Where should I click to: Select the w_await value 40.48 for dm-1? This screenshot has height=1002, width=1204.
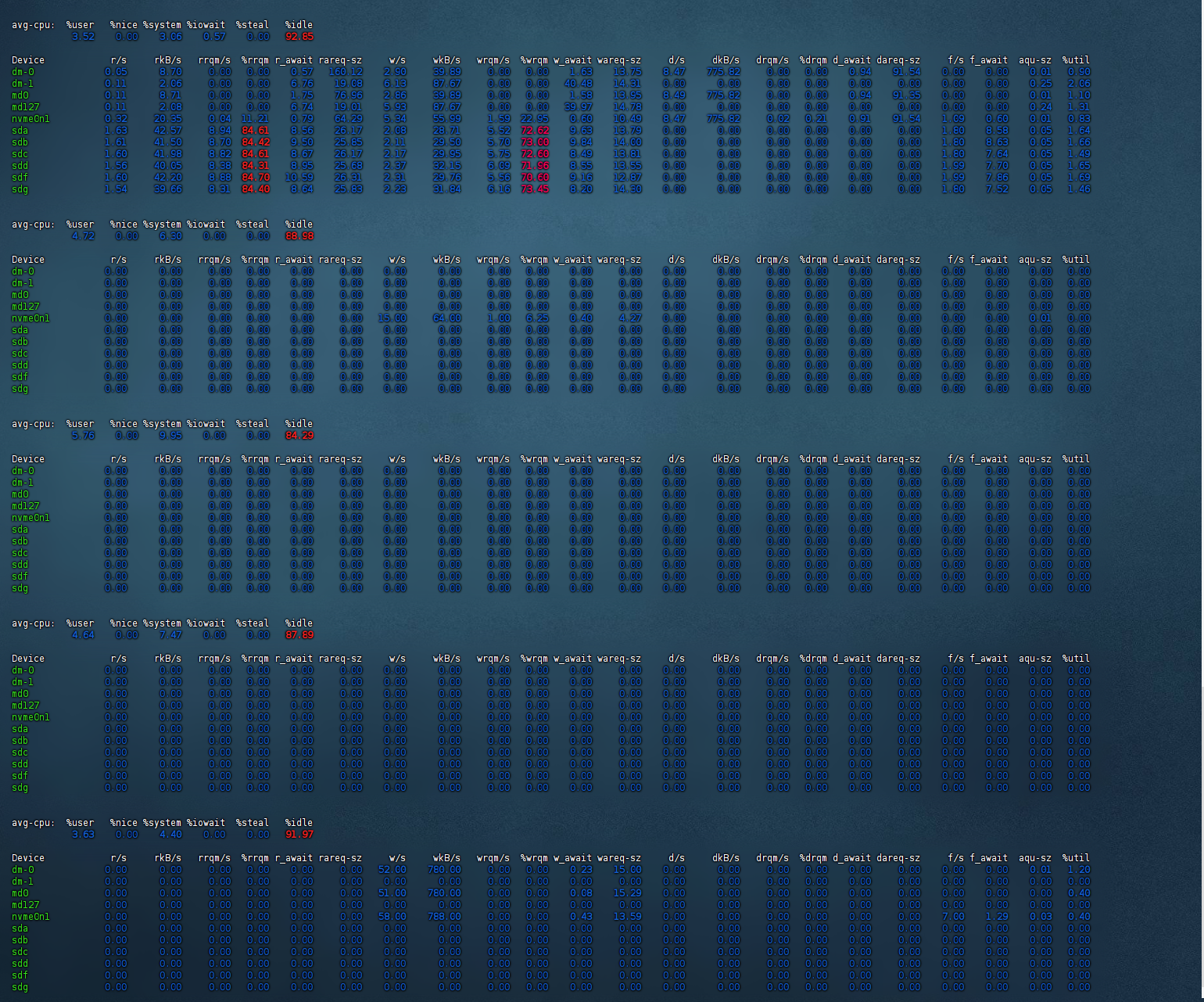[x=579, y=84]
